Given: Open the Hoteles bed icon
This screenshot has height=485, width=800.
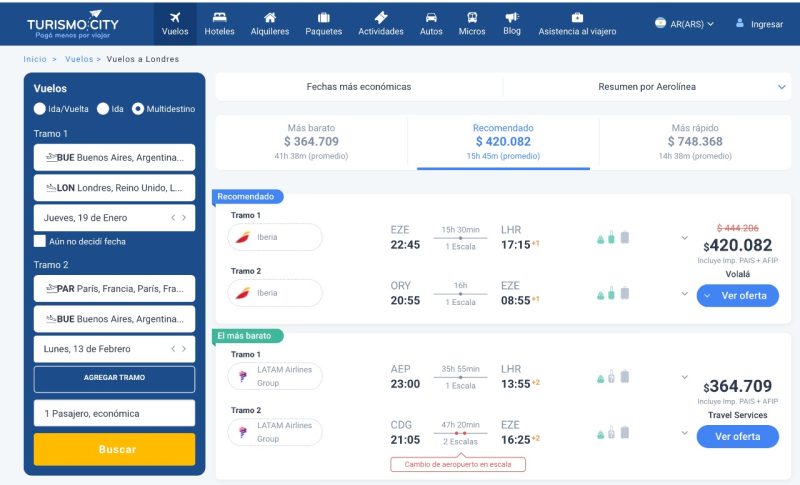Looking at the screenshot, I should 219,18.
